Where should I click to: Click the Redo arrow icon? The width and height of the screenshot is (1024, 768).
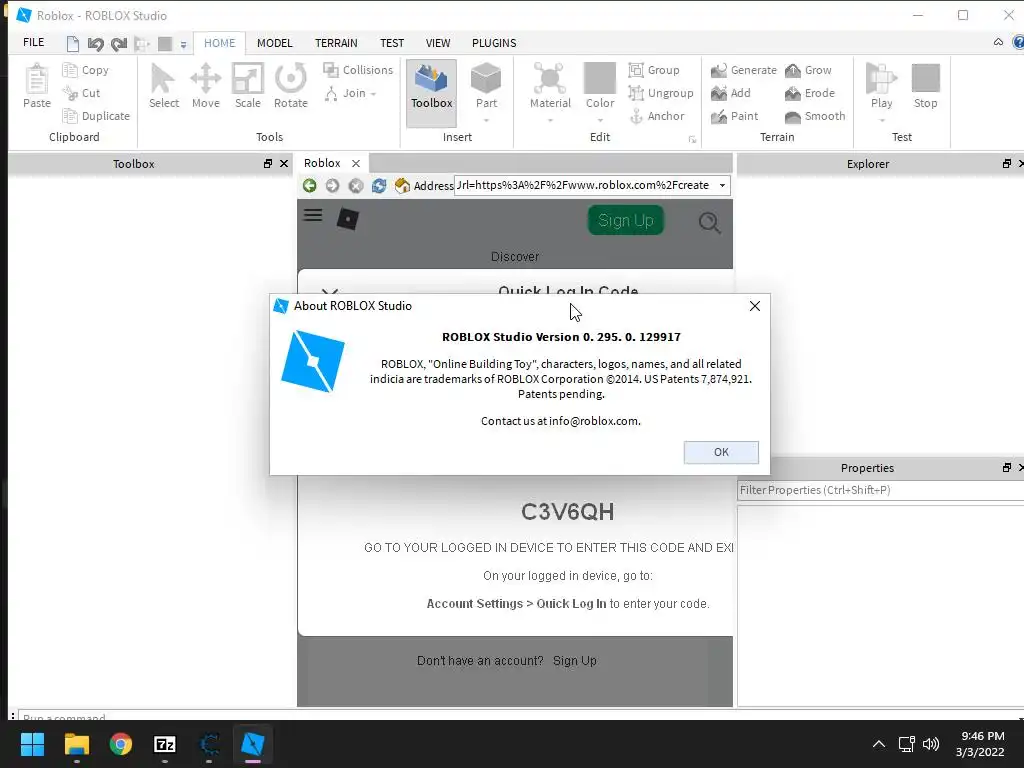[x=119, y=44]
